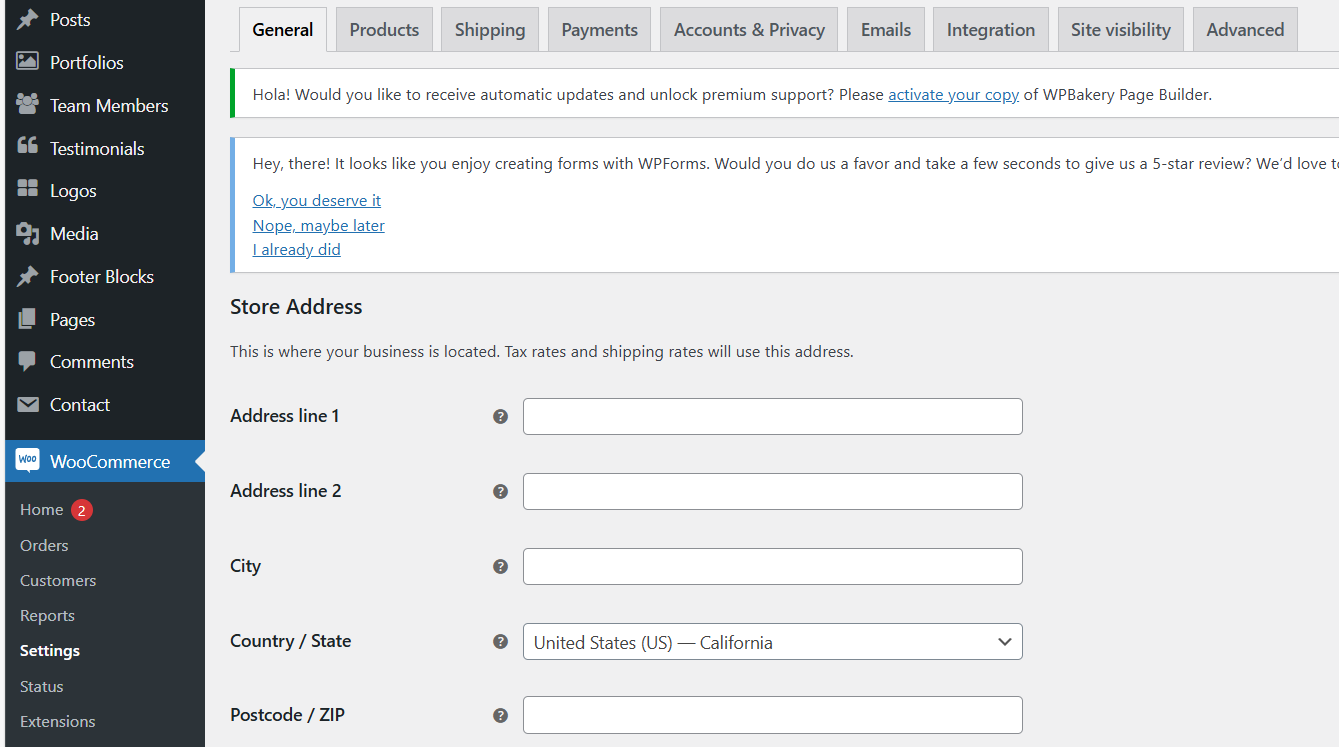Click the Media icon in sidebar
This screenshot has height=747, width=1339.
[x=28, y=234]
